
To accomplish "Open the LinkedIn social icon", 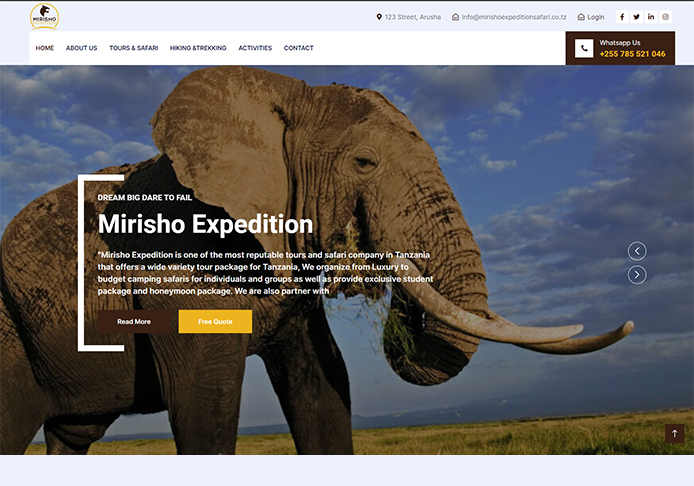I will pyautogui.click(x=651, y=17).
